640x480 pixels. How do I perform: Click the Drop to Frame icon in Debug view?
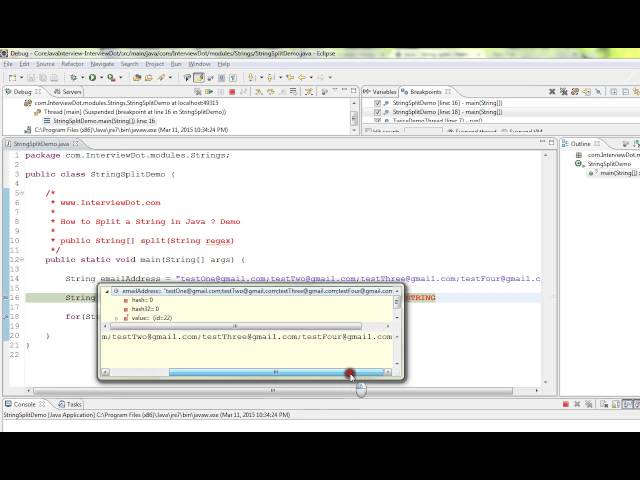pos(293,92)
